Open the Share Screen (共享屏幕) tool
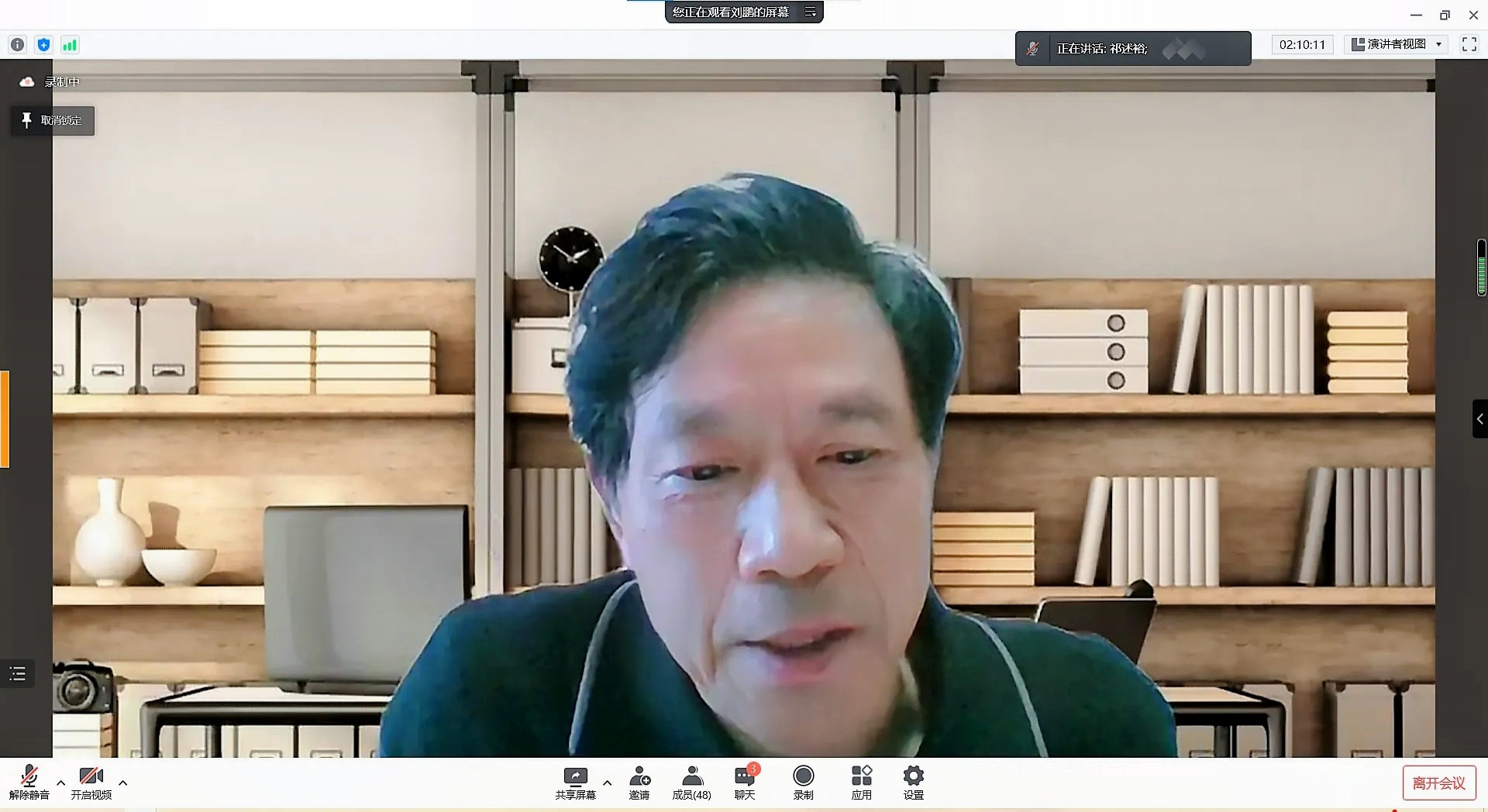 [575, 782]
